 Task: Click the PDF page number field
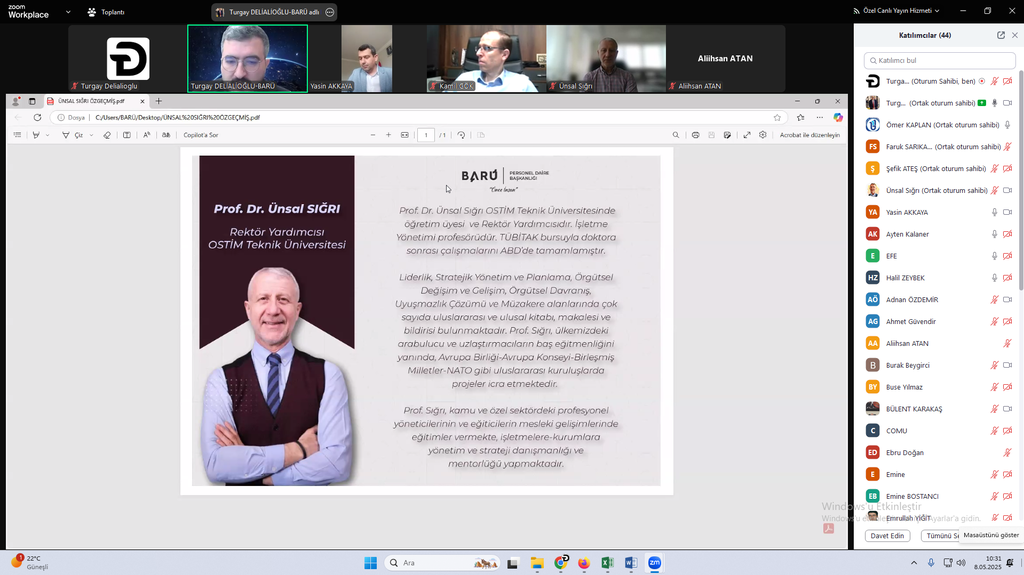426,135
